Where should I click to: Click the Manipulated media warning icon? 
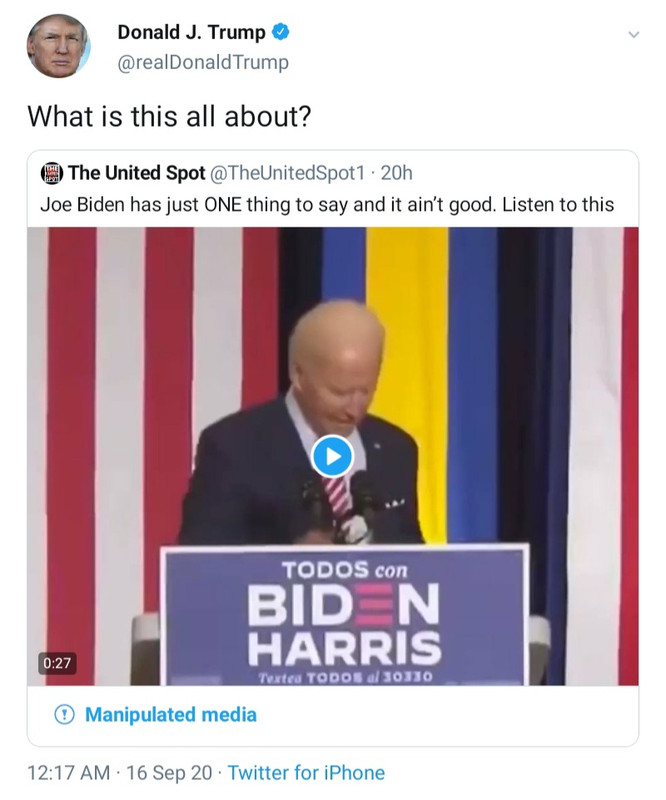pyautogui.click(x=64, y=714)
